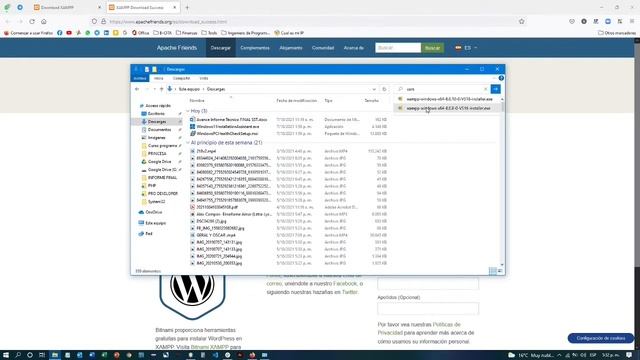
Task: Open the Compartir ribbon tab in Explorer
Action: click(181, 78)
